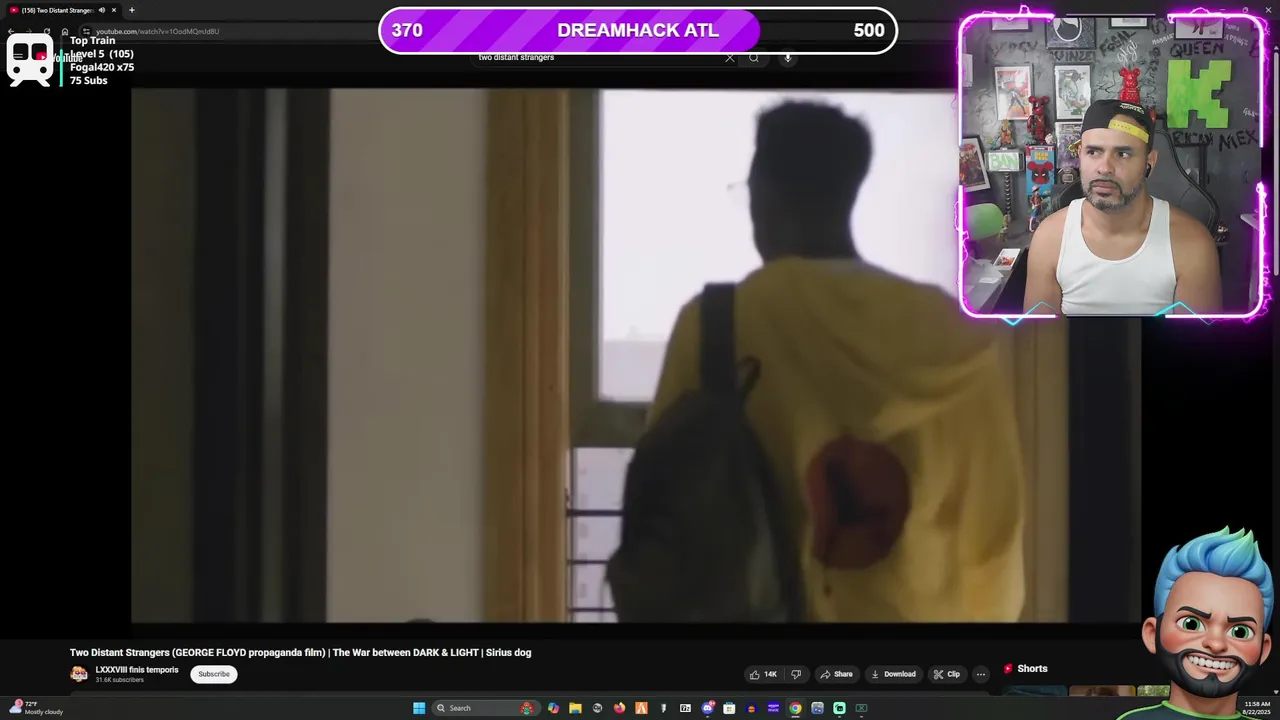Activate voice search microphone icon

[x=788, y=57]
